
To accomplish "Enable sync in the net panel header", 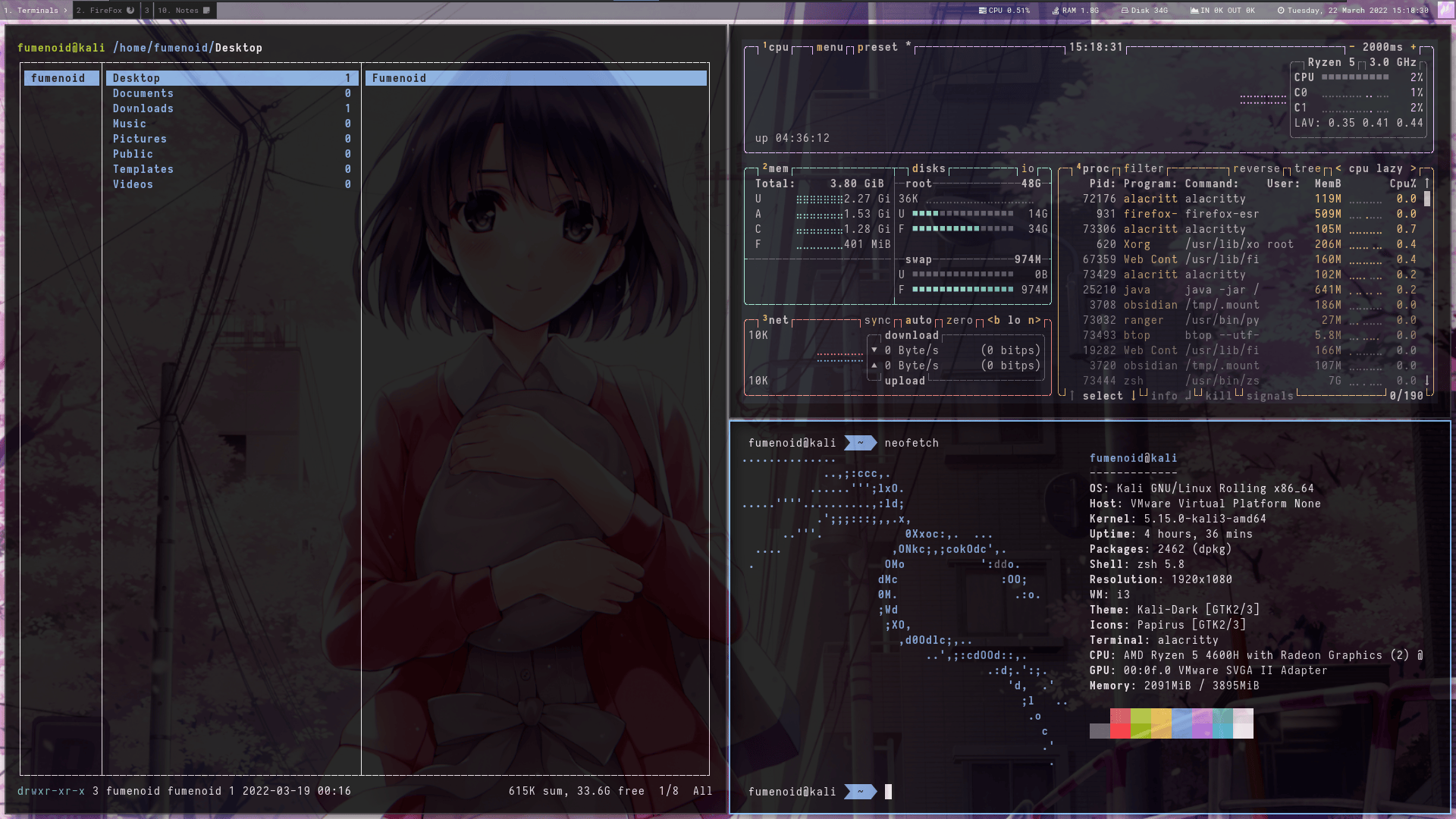I will coord(877,320).
